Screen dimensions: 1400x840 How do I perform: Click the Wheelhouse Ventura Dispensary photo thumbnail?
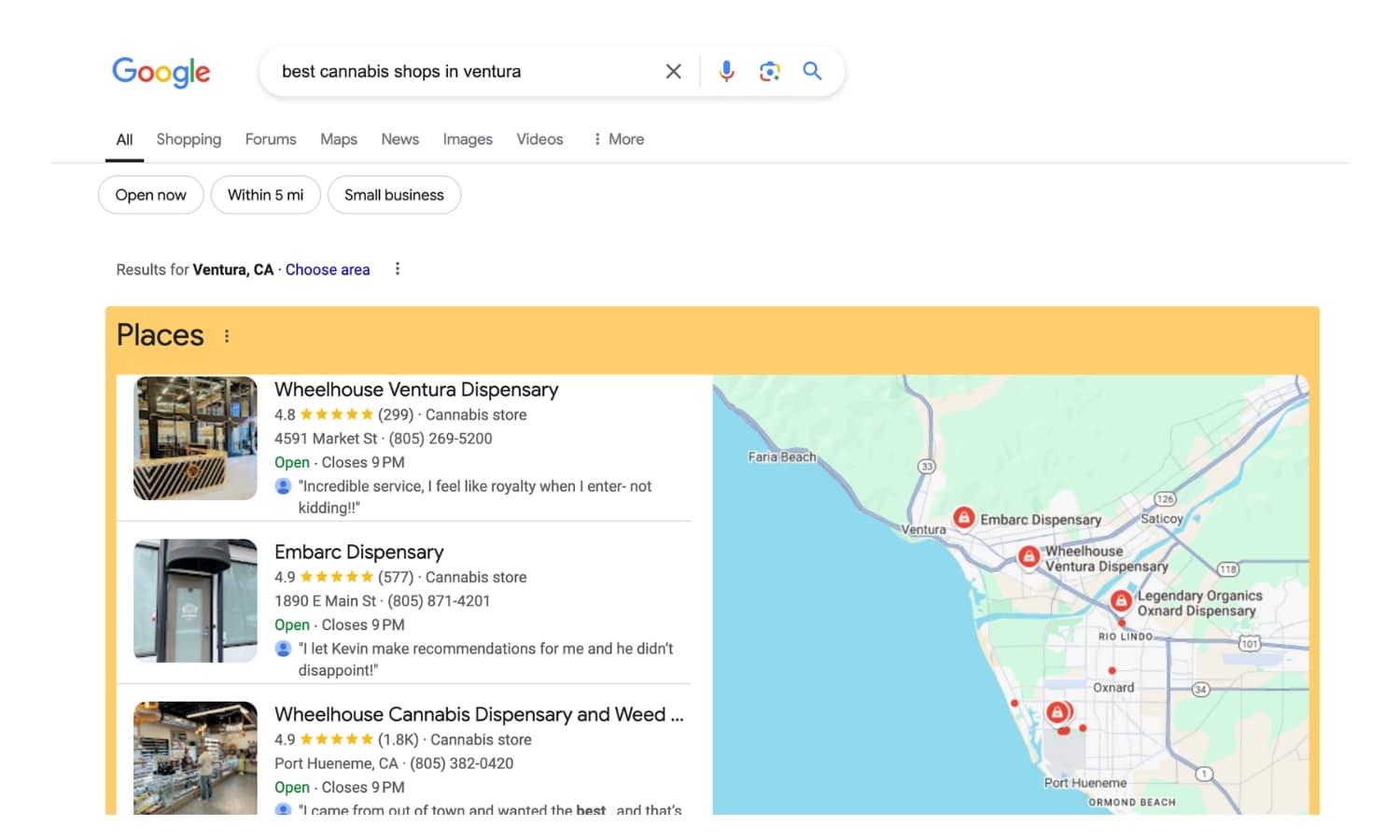click(195, 438)
